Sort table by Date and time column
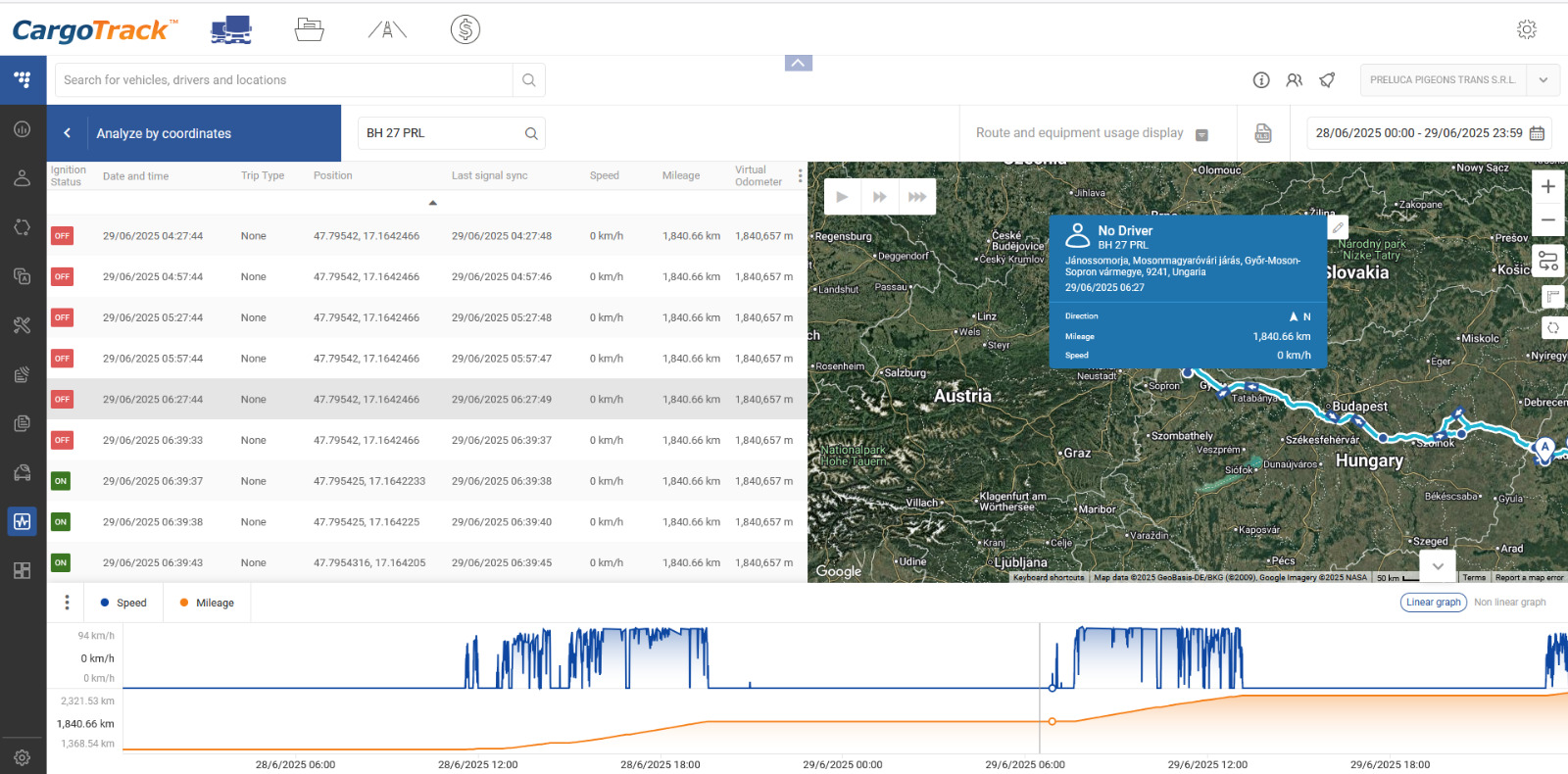 (x=135, y=176)
